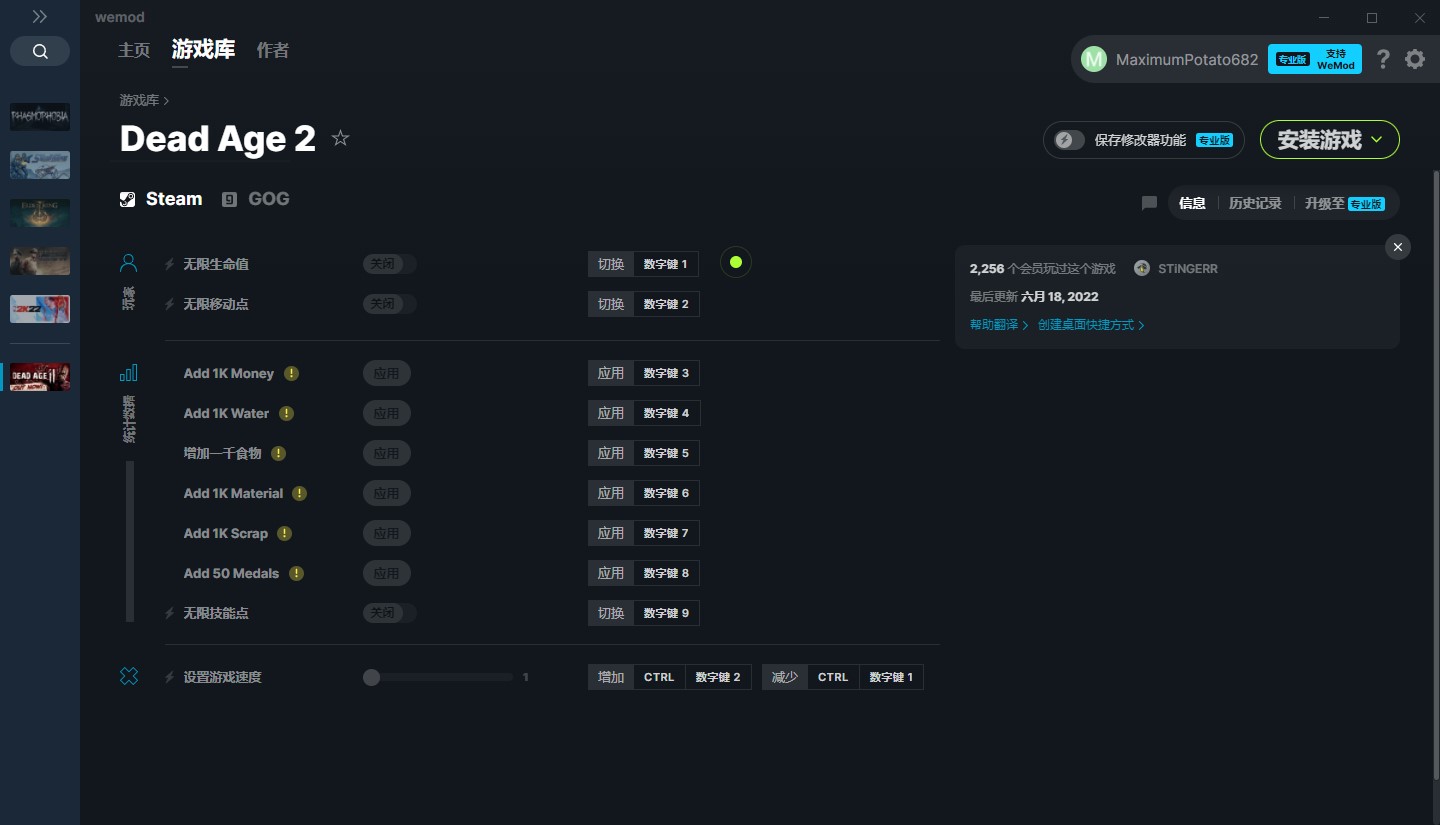Open the comments chat icon

coord(1149,203)
